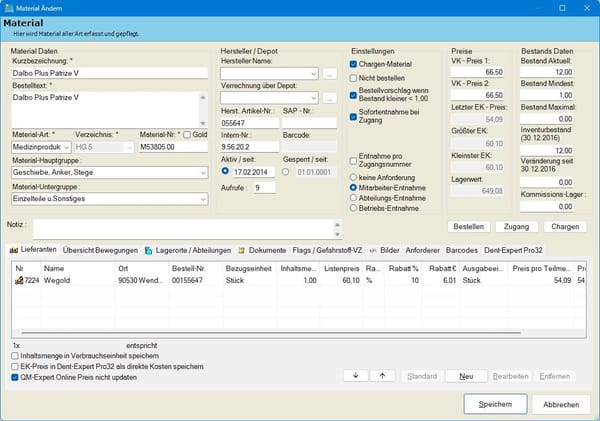The image size is (600, 421).
Task: Toggle QM-Expert Online Preis nicht updaten
Action: coord(15,377)
